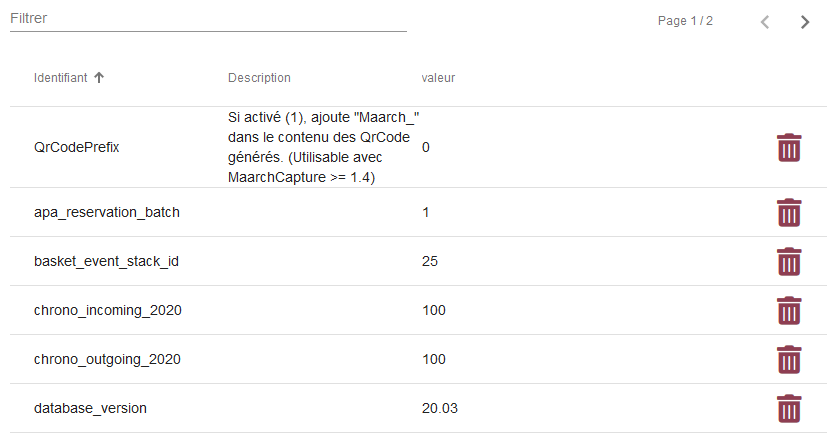The height and width of the screenshot is (436, 827).
Task: Open the apa_reservation_batch row
Action: tap(418, 212)
